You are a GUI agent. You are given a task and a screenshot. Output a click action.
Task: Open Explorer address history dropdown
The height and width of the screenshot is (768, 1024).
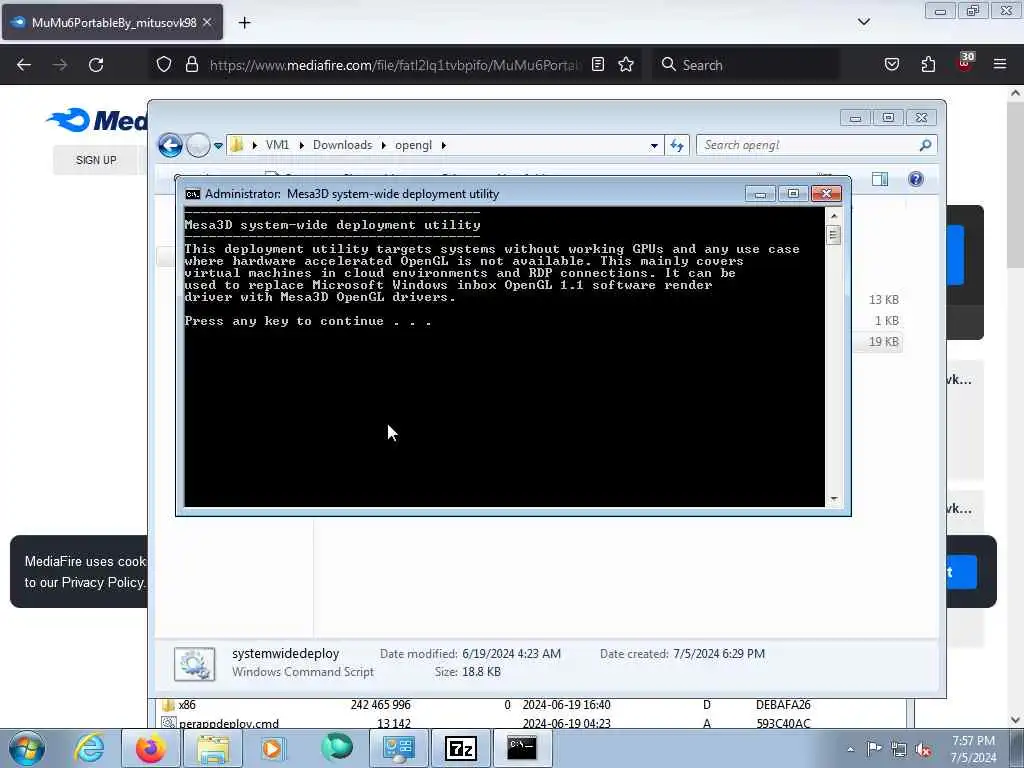pos(654,146)
